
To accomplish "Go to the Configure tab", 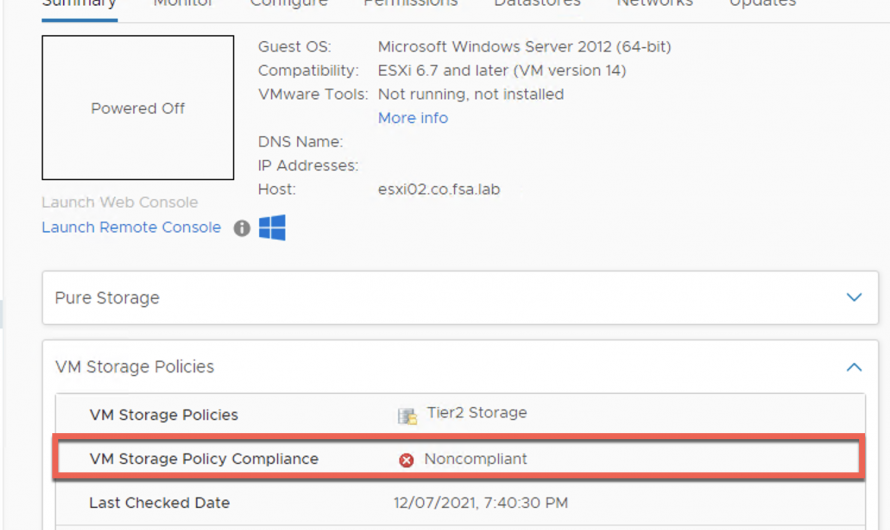I will point(288,4).
